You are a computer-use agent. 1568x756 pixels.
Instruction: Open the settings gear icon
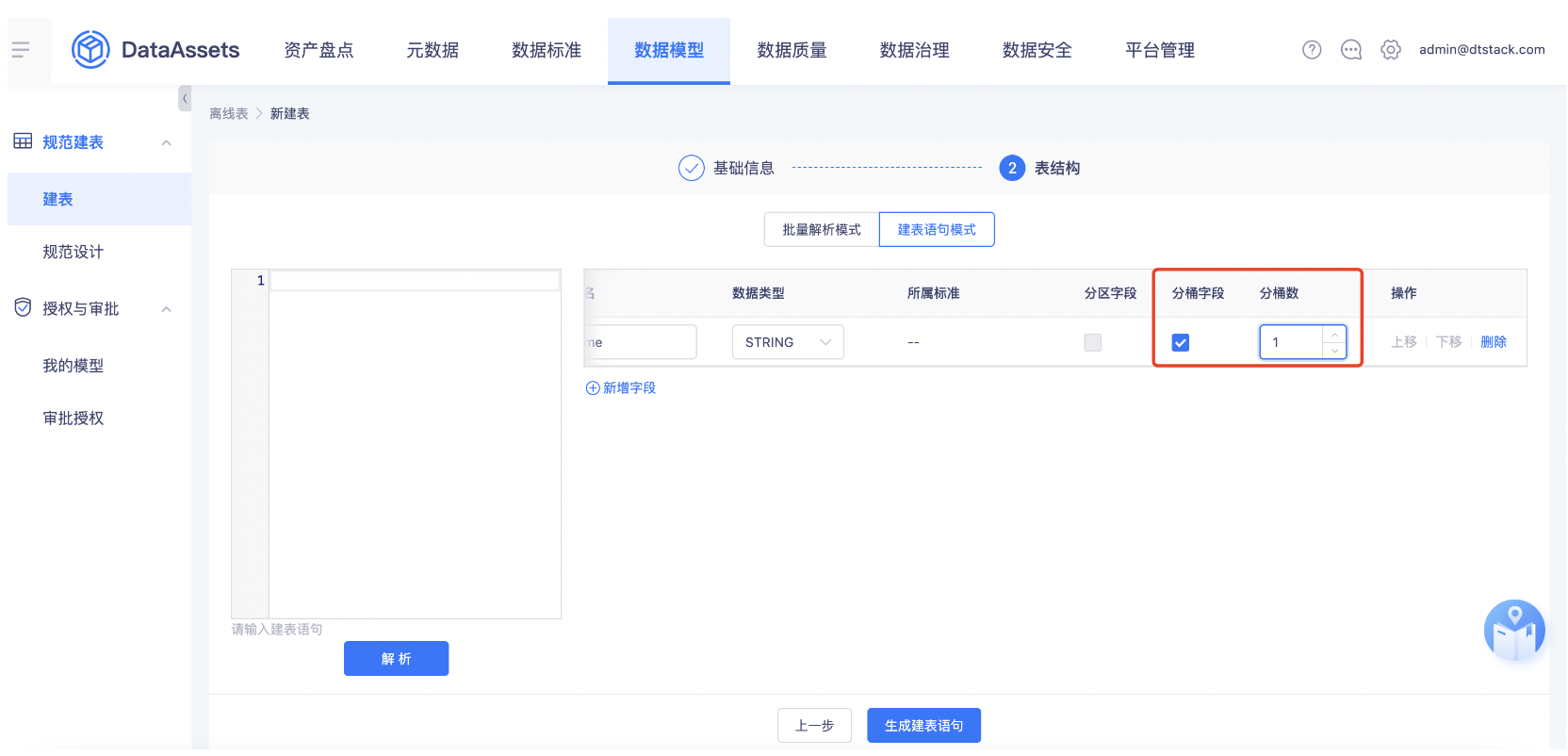(1391, 50)
